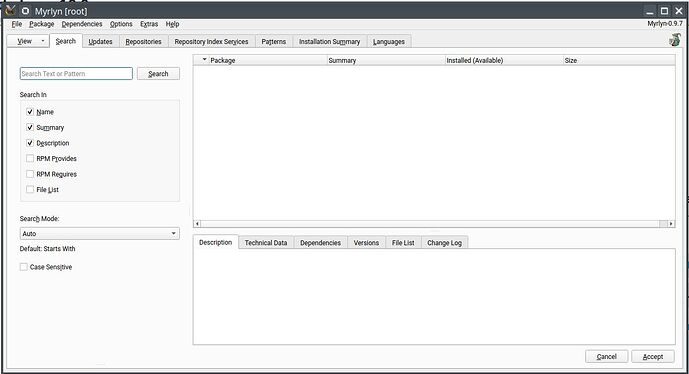
Task: Enable the File List search checkbox
Action: pyautogui.click(x=30, y=189)
